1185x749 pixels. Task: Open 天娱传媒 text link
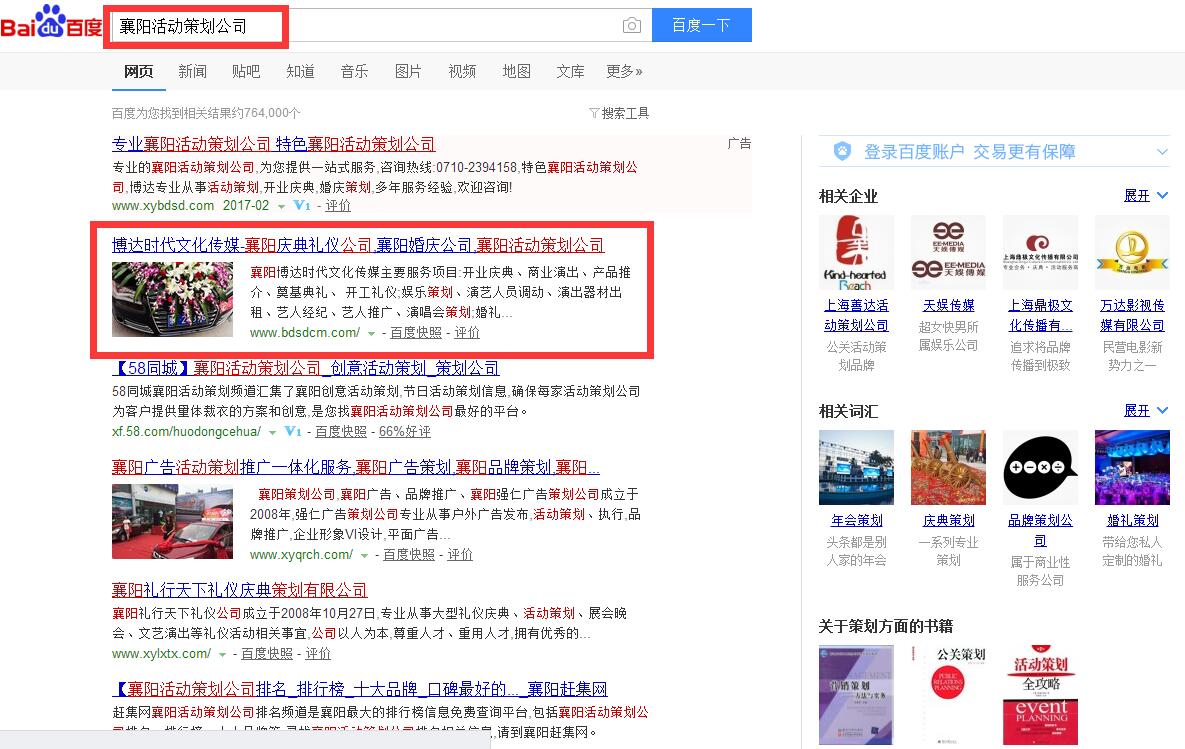[948, 305]
